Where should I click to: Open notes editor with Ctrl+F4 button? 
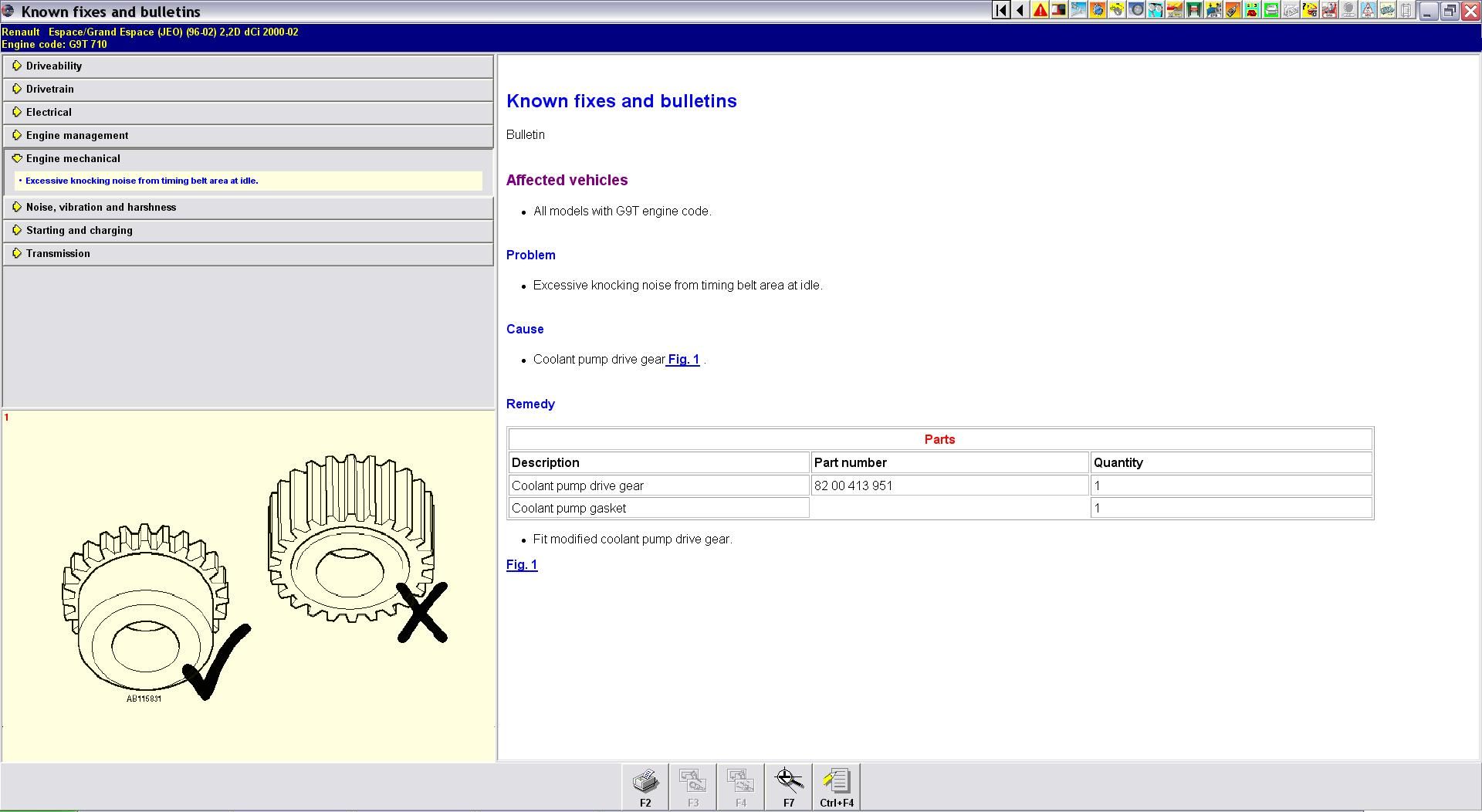pyautogui.click(x=836, y=787)
